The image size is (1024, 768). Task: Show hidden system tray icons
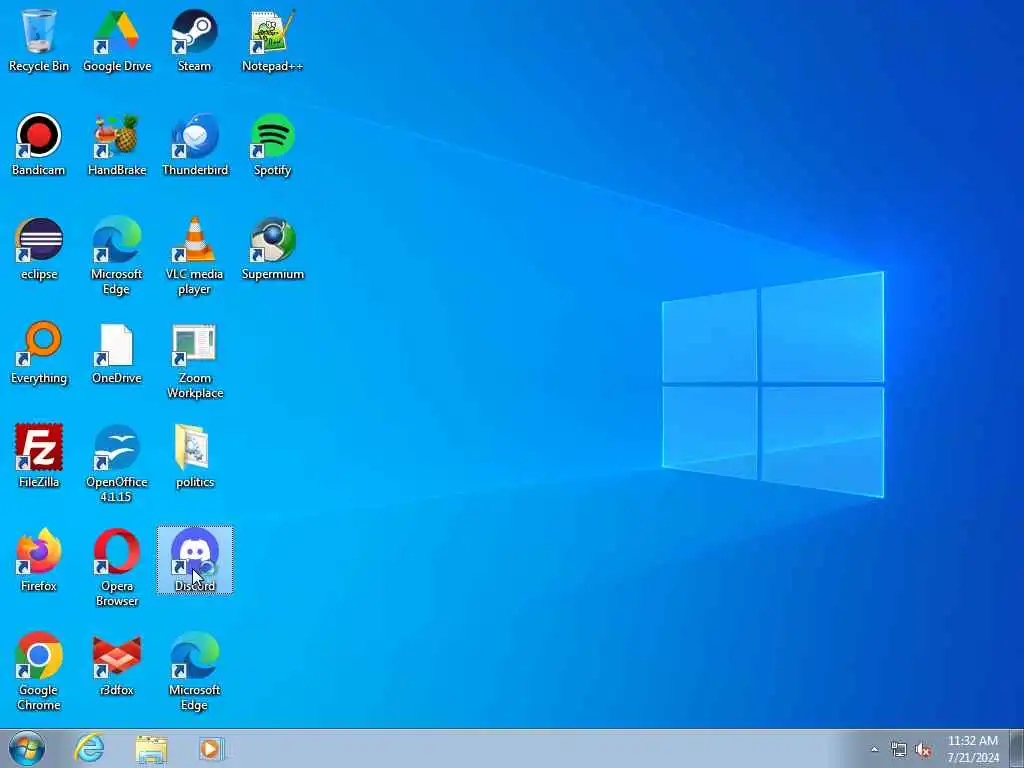tap(874, 750)
